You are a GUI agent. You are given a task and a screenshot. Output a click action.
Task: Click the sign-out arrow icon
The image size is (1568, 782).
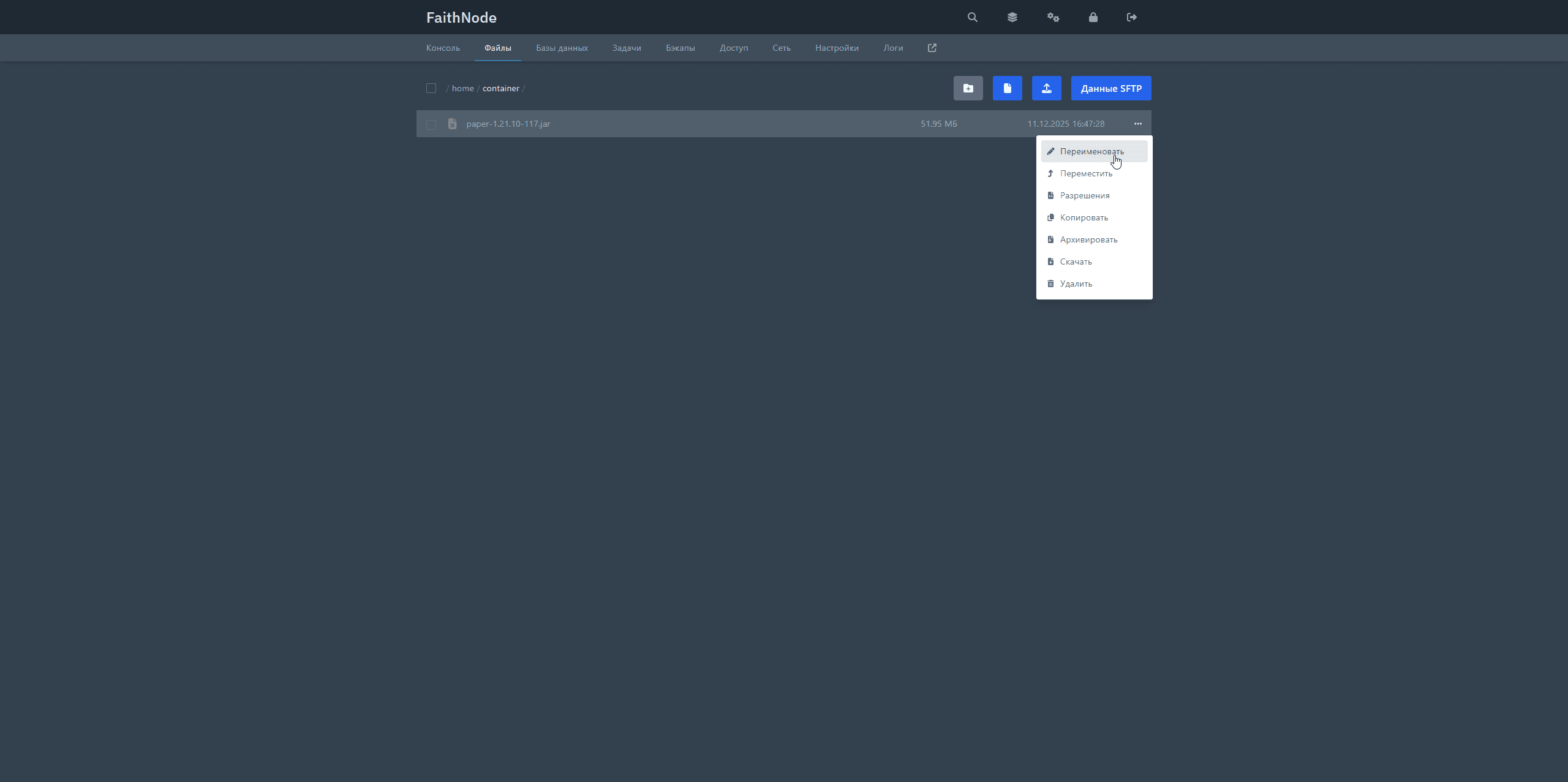click(1131, 17)
